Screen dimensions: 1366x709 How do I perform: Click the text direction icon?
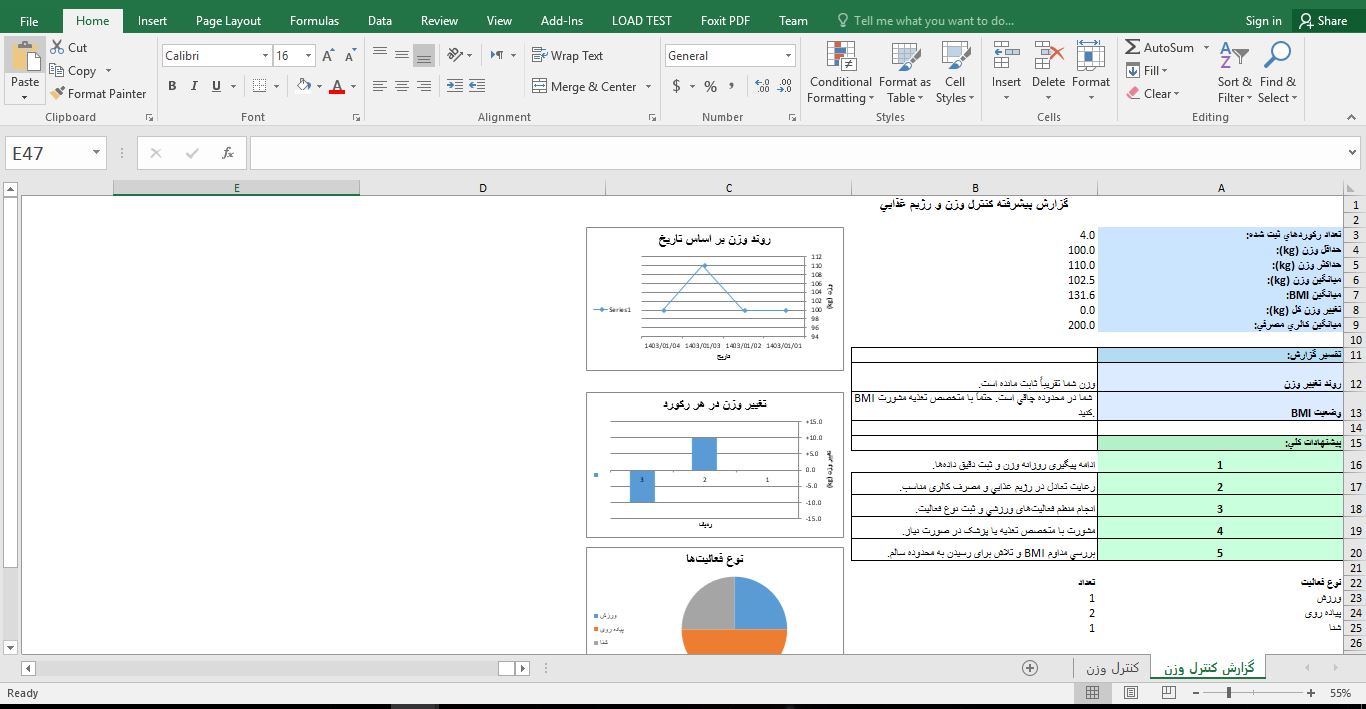tap(498, 55)
